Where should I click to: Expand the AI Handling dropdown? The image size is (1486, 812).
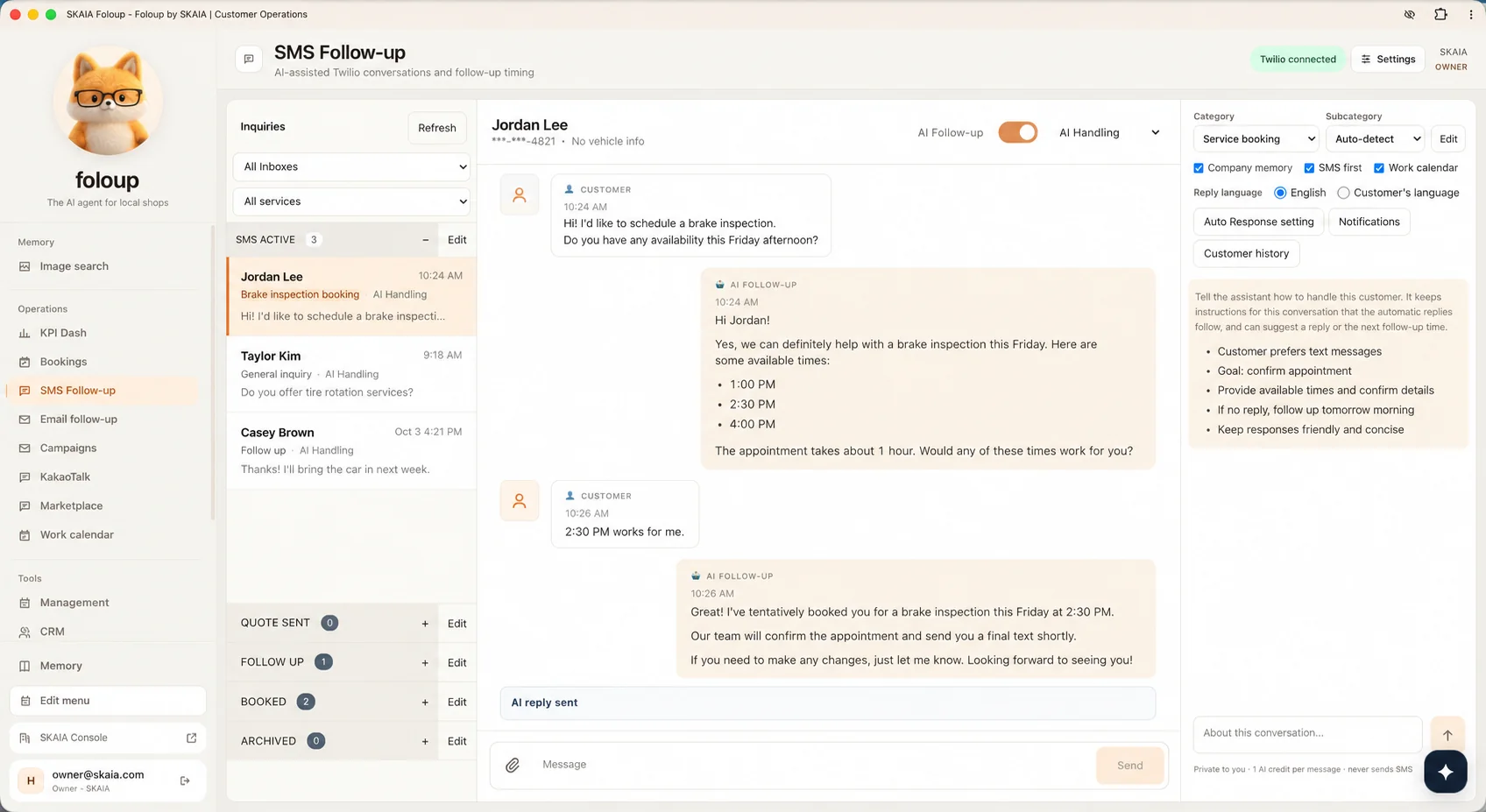1110,132
